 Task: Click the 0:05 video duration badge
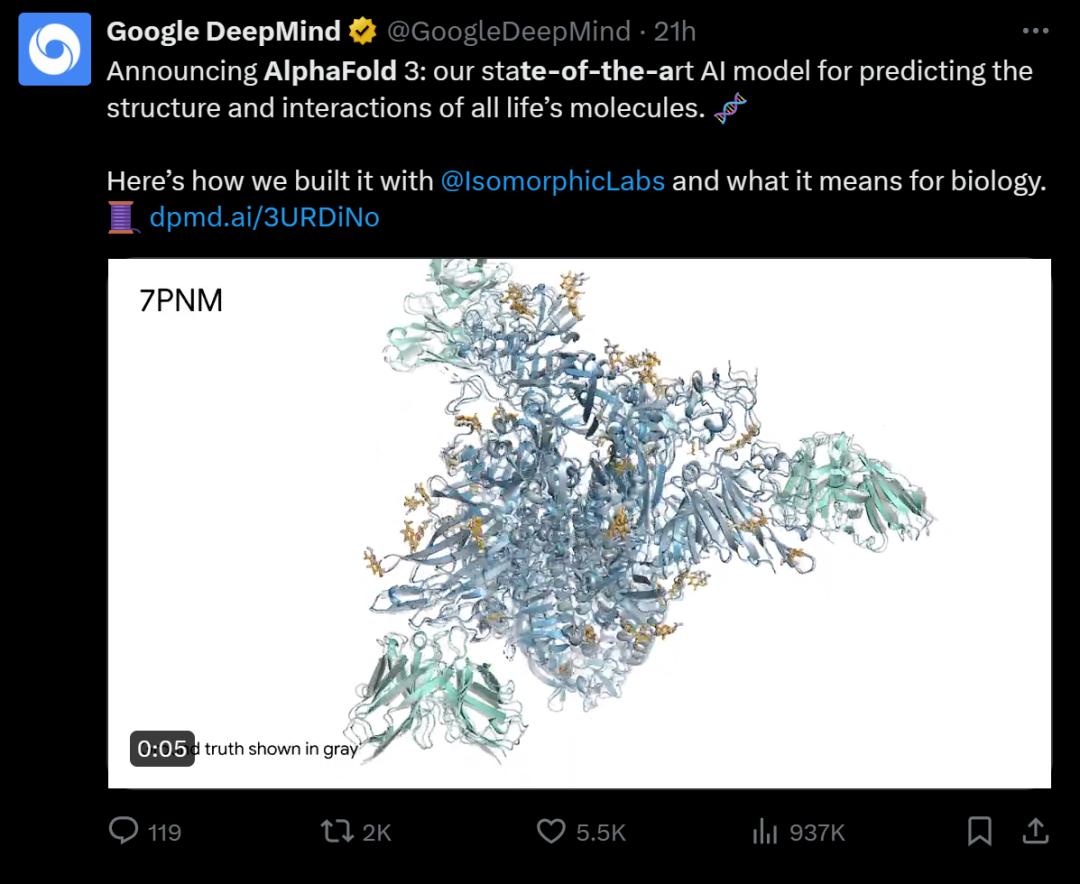162,748
